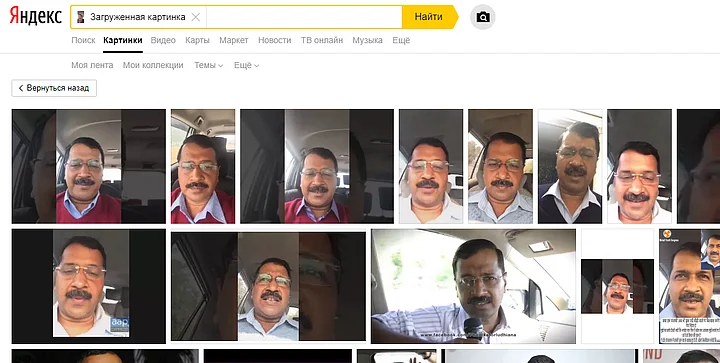Screen dimensions: 720x363
Task: Go to the Маркет tab
Action: [234, 40]
